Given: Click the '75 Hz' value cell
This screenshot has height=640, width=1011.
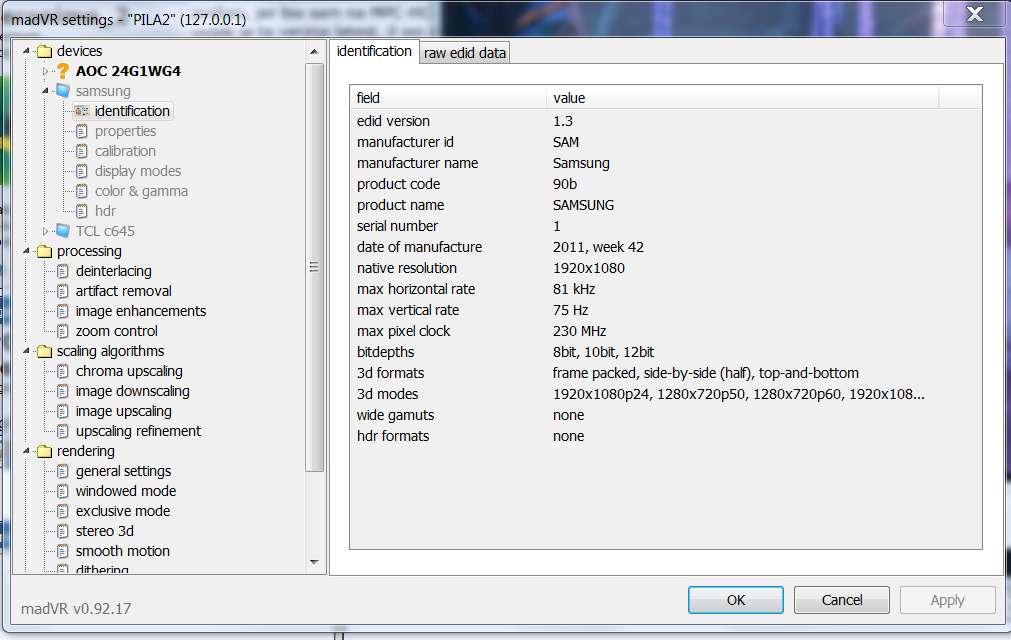Looking at the screenshot, I should (571, 310).
